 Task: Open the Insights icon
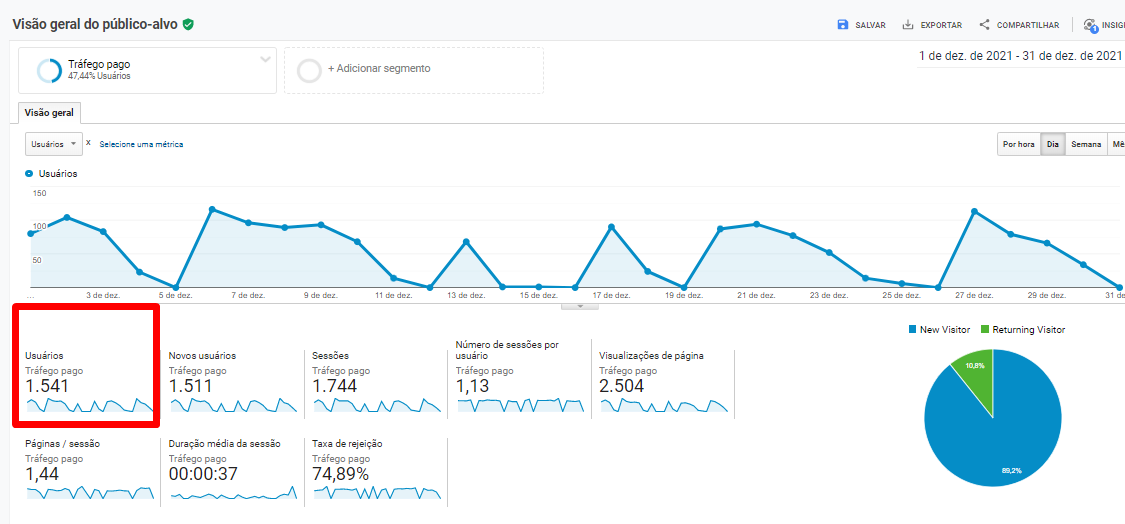(x=1090, y=25)
